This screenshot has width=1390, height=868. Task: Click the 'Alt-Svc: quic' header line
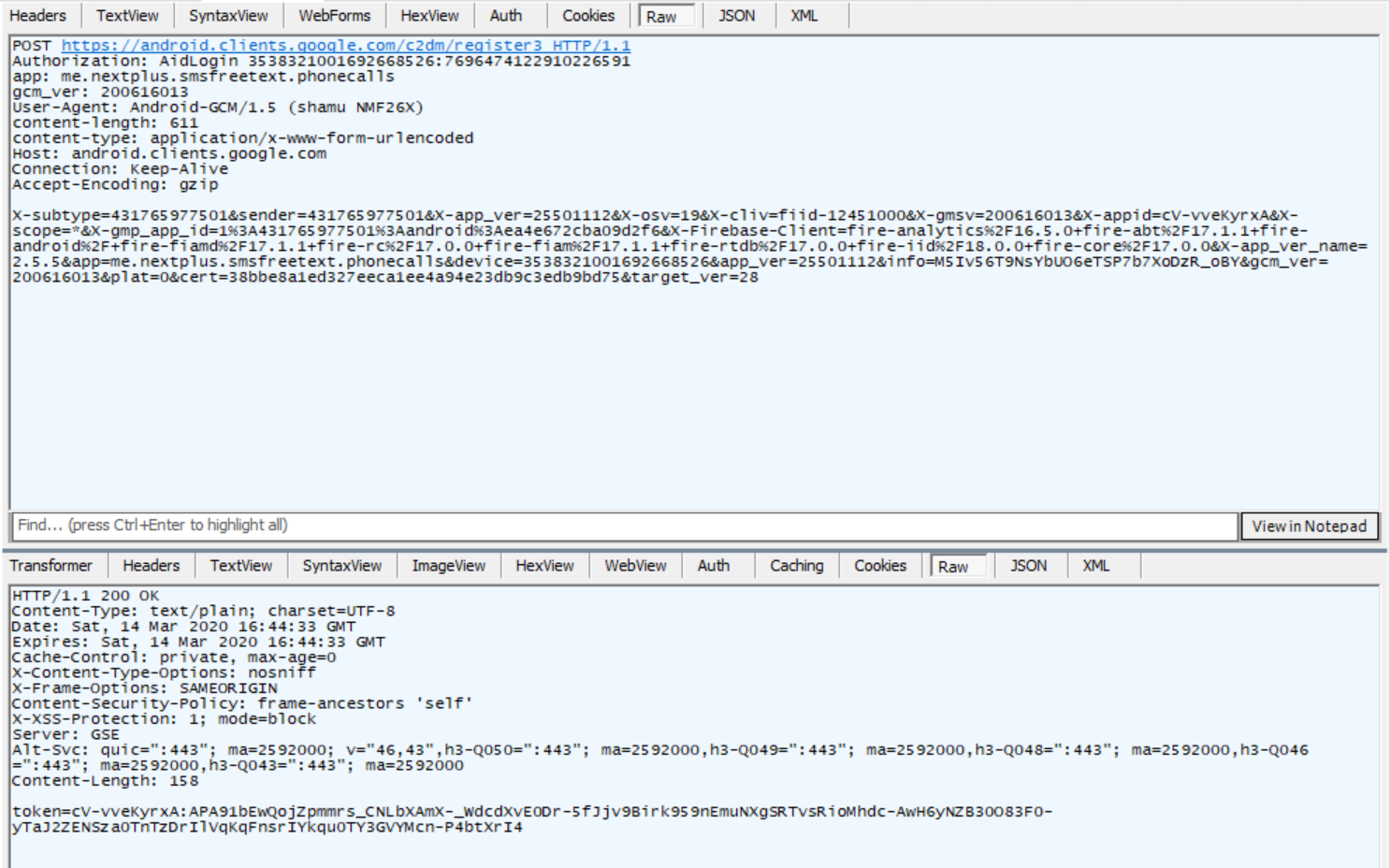660,758
